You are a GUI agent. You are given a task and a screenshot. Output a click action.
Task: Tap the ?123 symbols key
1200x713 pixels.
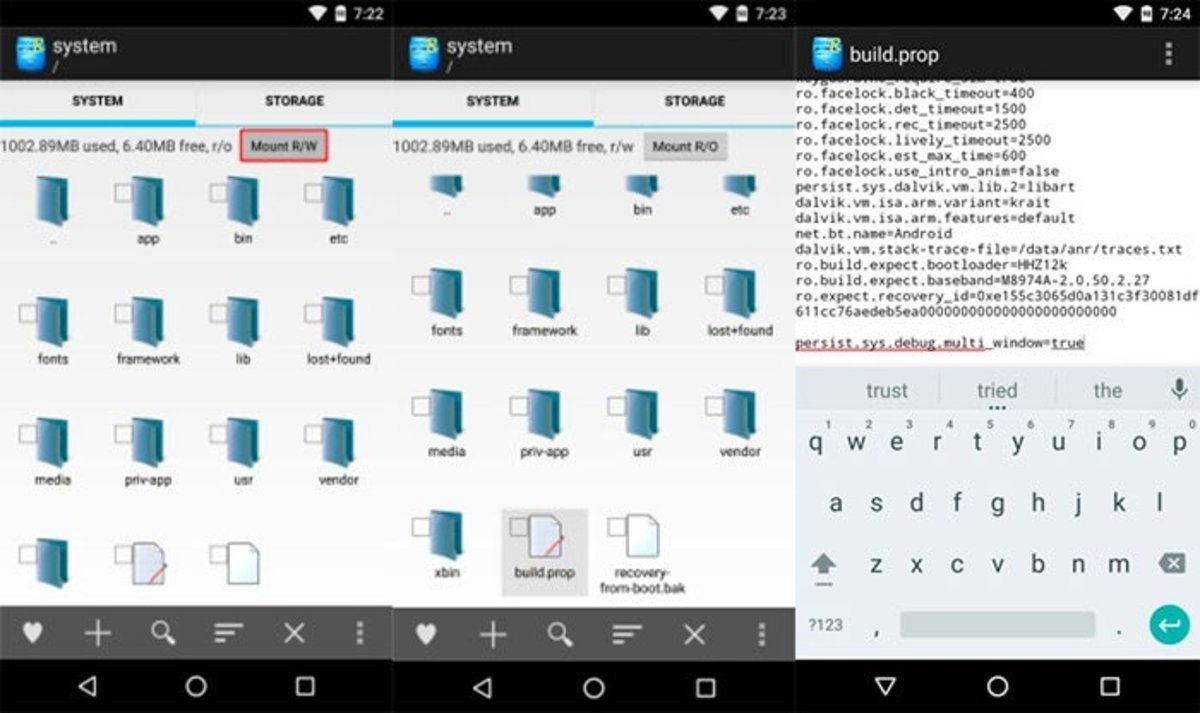coord(826,625)
